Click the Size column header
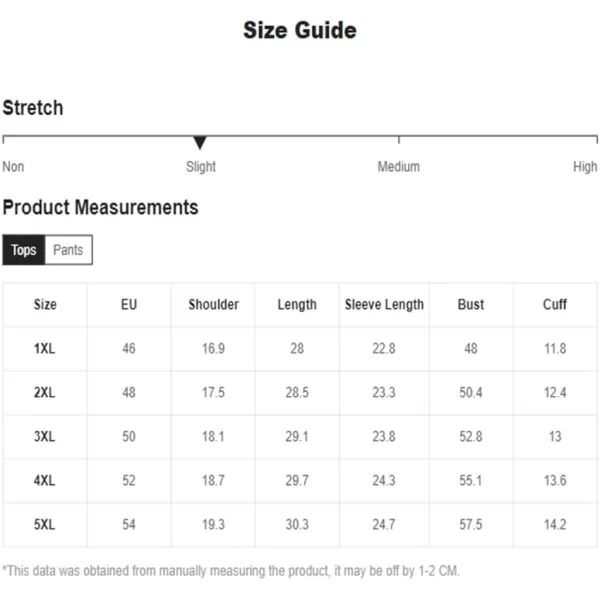600x600 pixels. click(45, 305)
